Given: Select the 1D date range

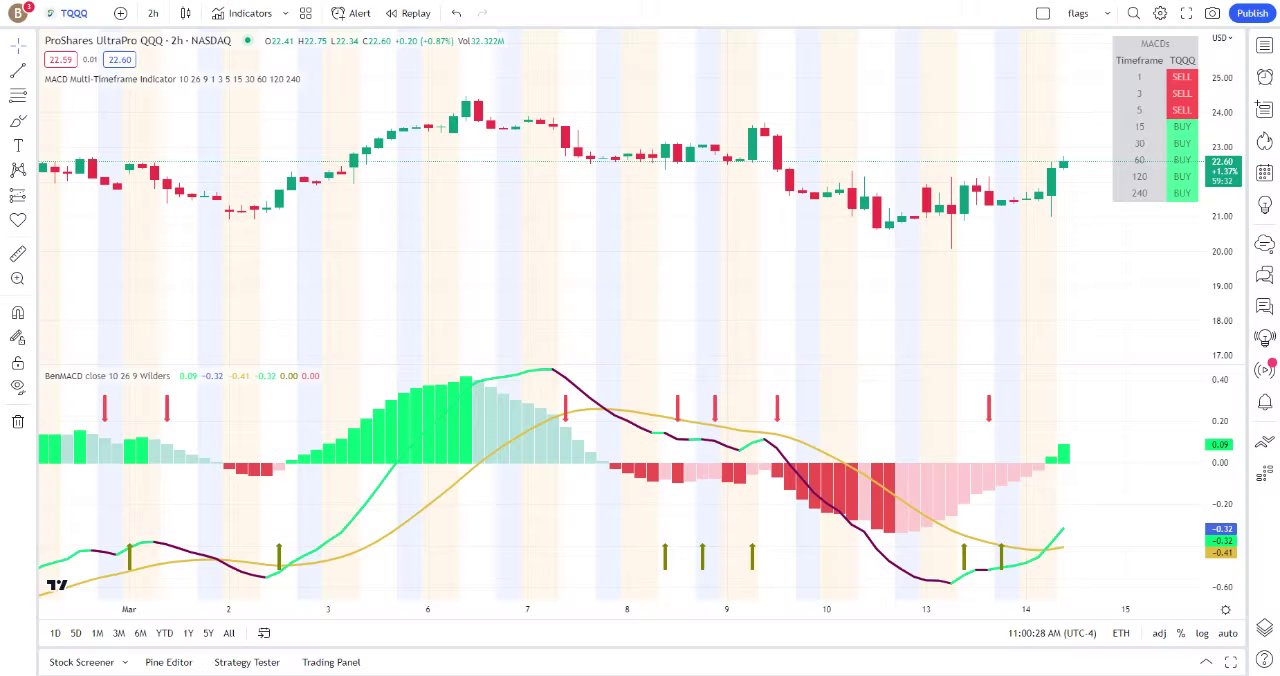Looking at the screenshot, I should point(55,633).
